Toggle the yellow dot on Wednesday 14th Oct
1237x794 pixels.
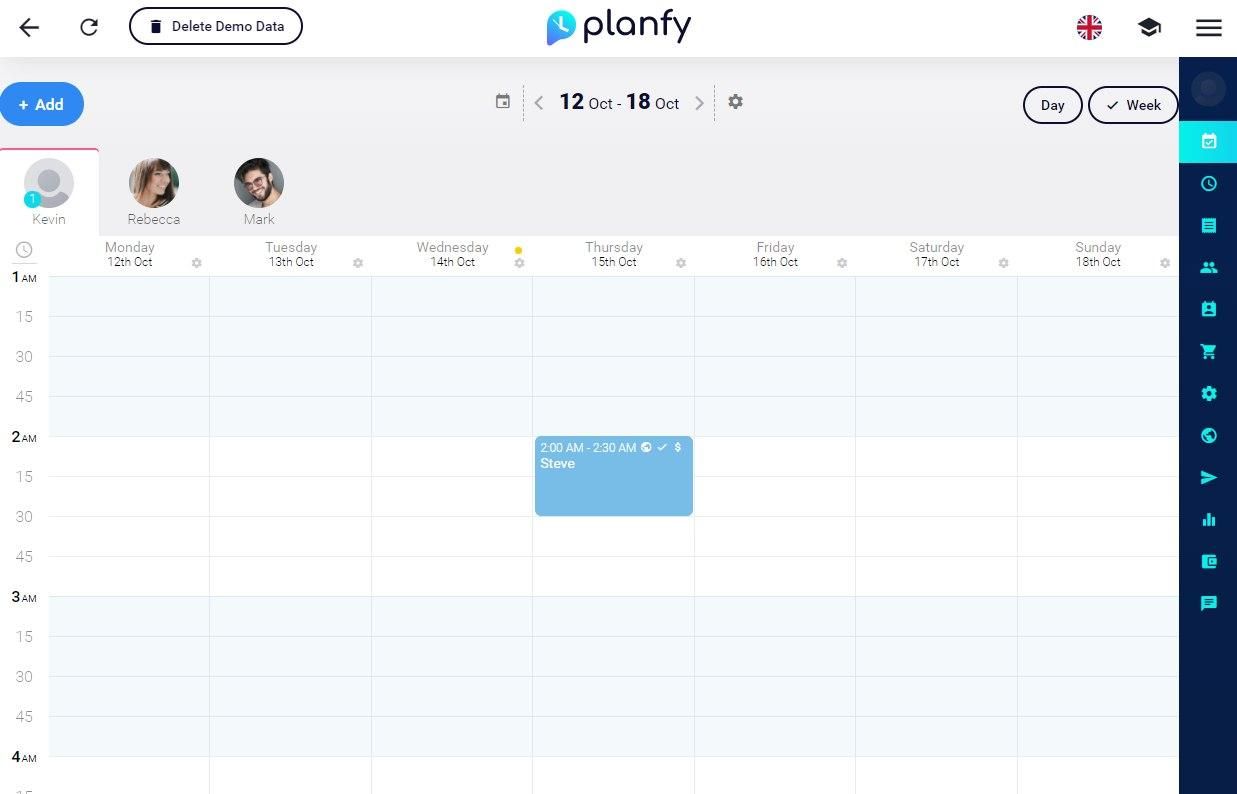519,250
